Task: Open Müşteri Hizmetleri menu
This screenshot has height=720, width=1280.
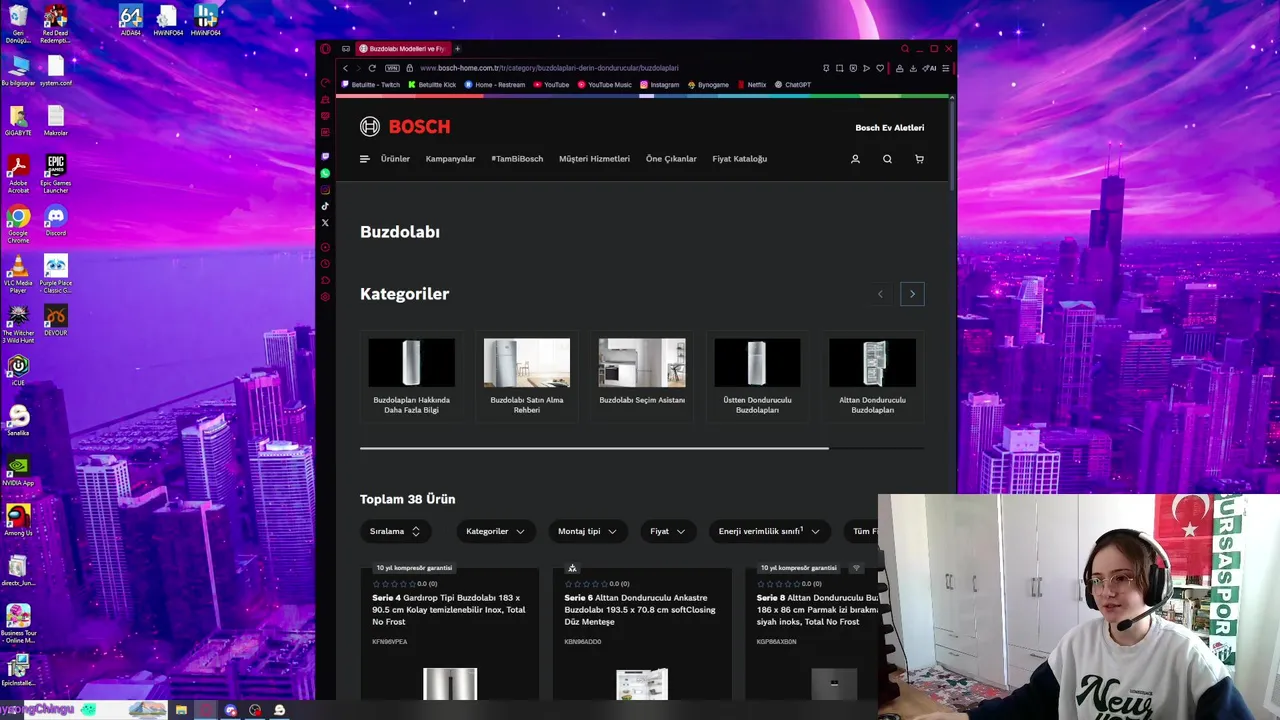Action: coord(594,159)
